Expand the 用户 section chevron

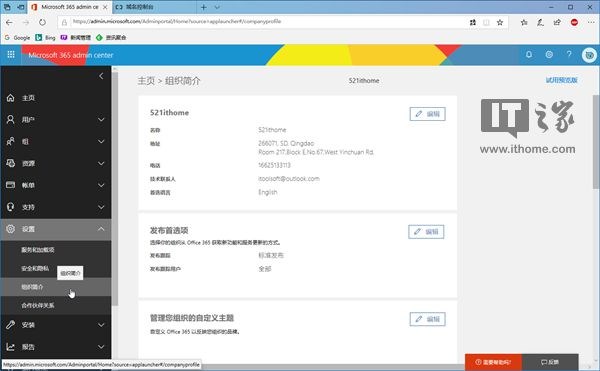(101, 120)
